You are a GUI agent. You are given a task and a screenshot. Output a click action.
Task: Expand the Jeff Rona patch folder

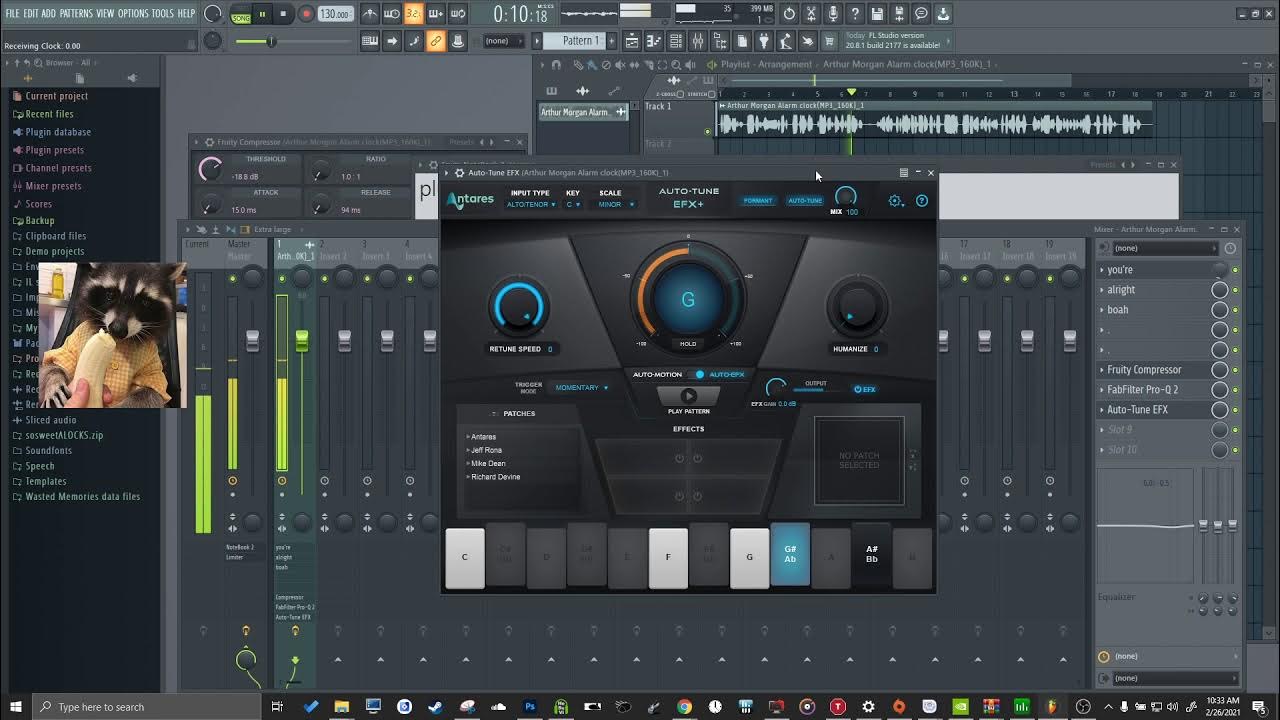coord(485,450)
